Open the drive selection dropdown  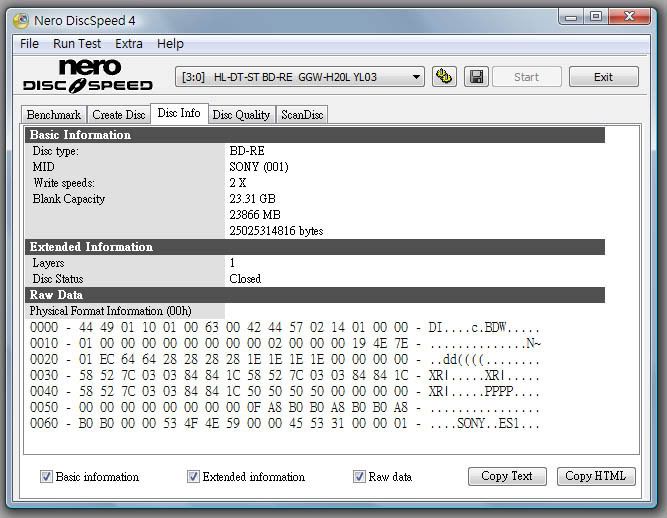coord(299,77)
